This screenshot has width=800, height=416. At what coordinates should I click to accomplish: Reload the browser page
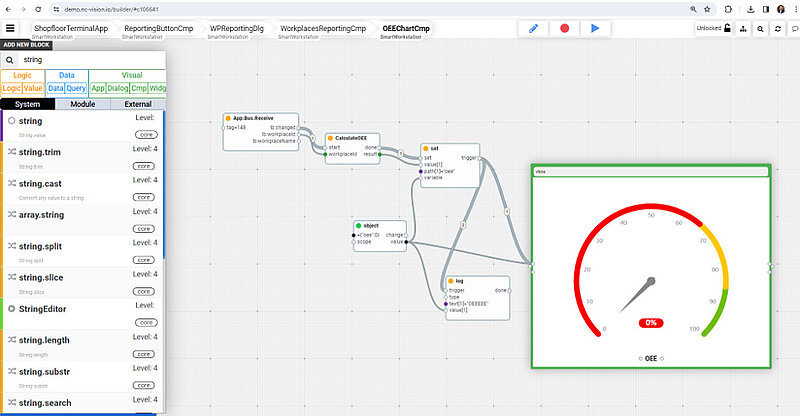click(x=38, y=9)
